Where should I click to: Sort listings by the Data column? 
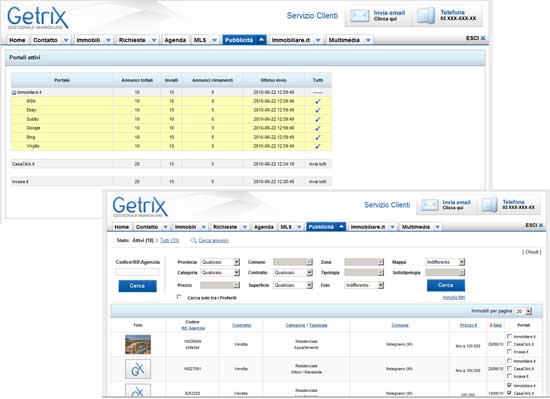496,325
